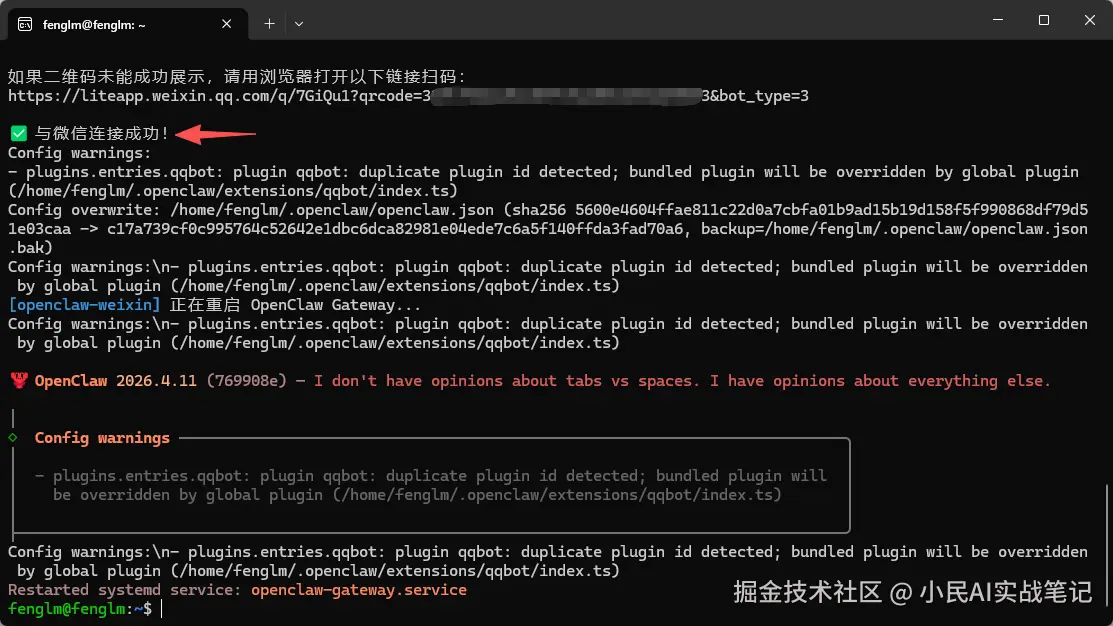Image resolution: width=1113 pixels, height=626 pixels.
Task: Open a new terminal tab
Action: click(269, 24)
